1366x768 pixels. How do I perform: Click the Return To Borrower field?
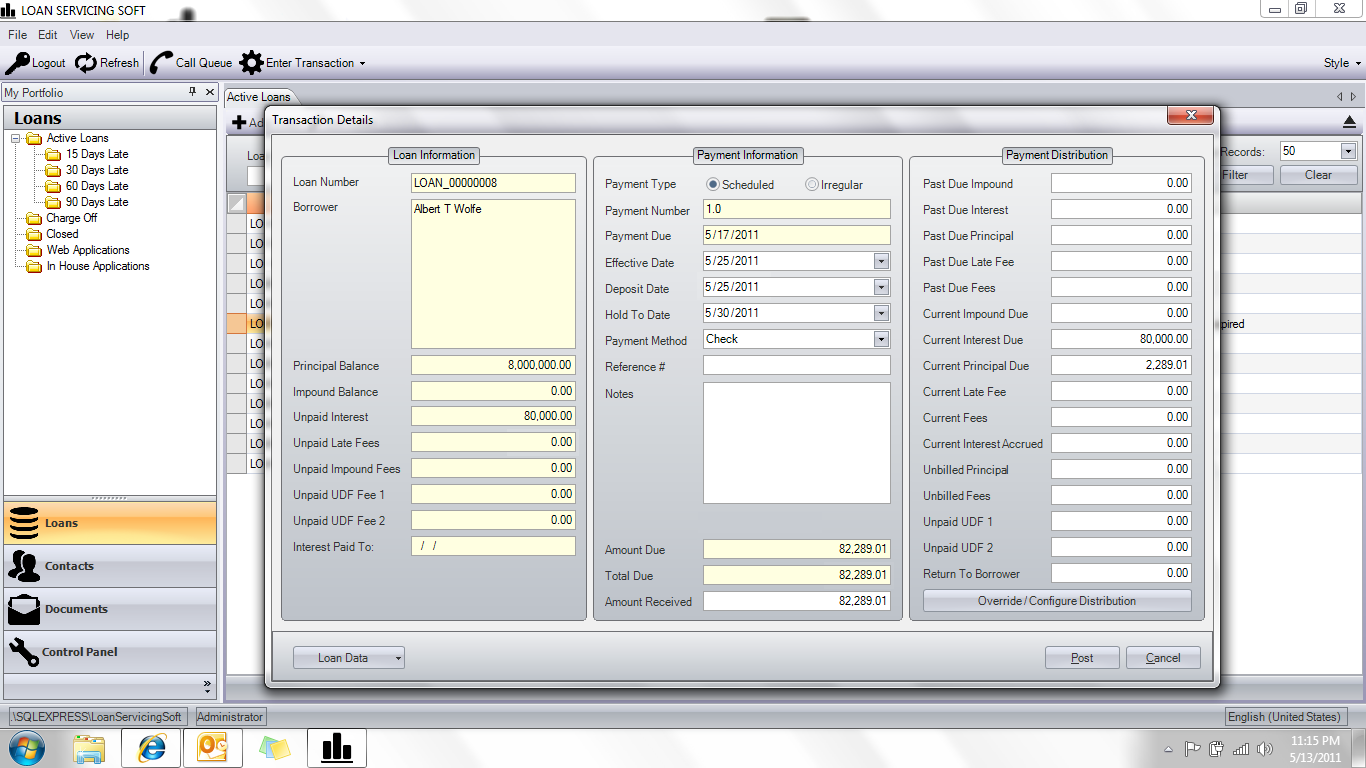tap(1121, 574)
